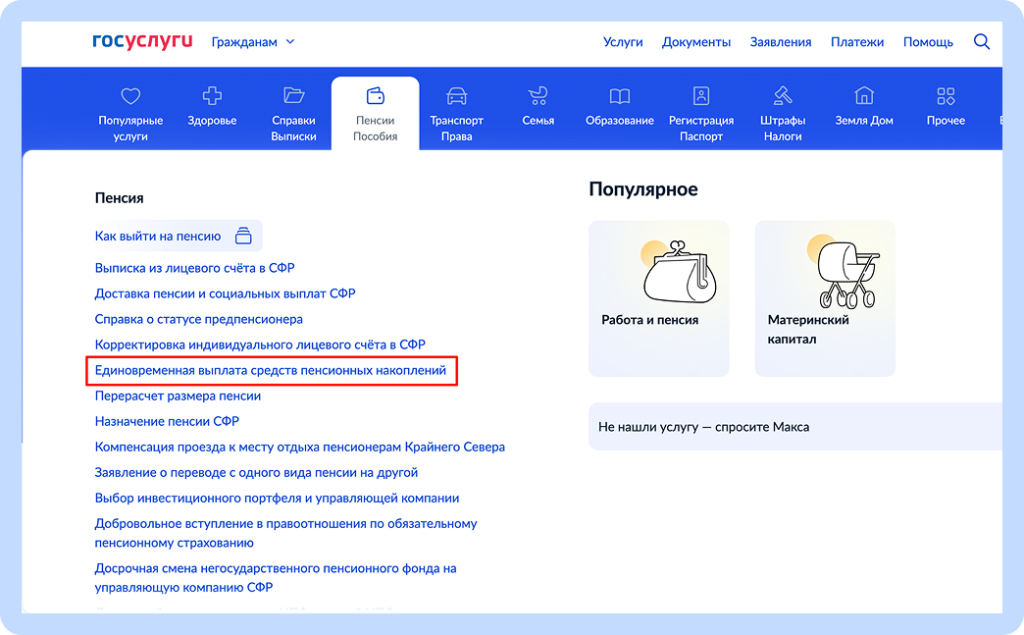Open the Документы menu

696,42
